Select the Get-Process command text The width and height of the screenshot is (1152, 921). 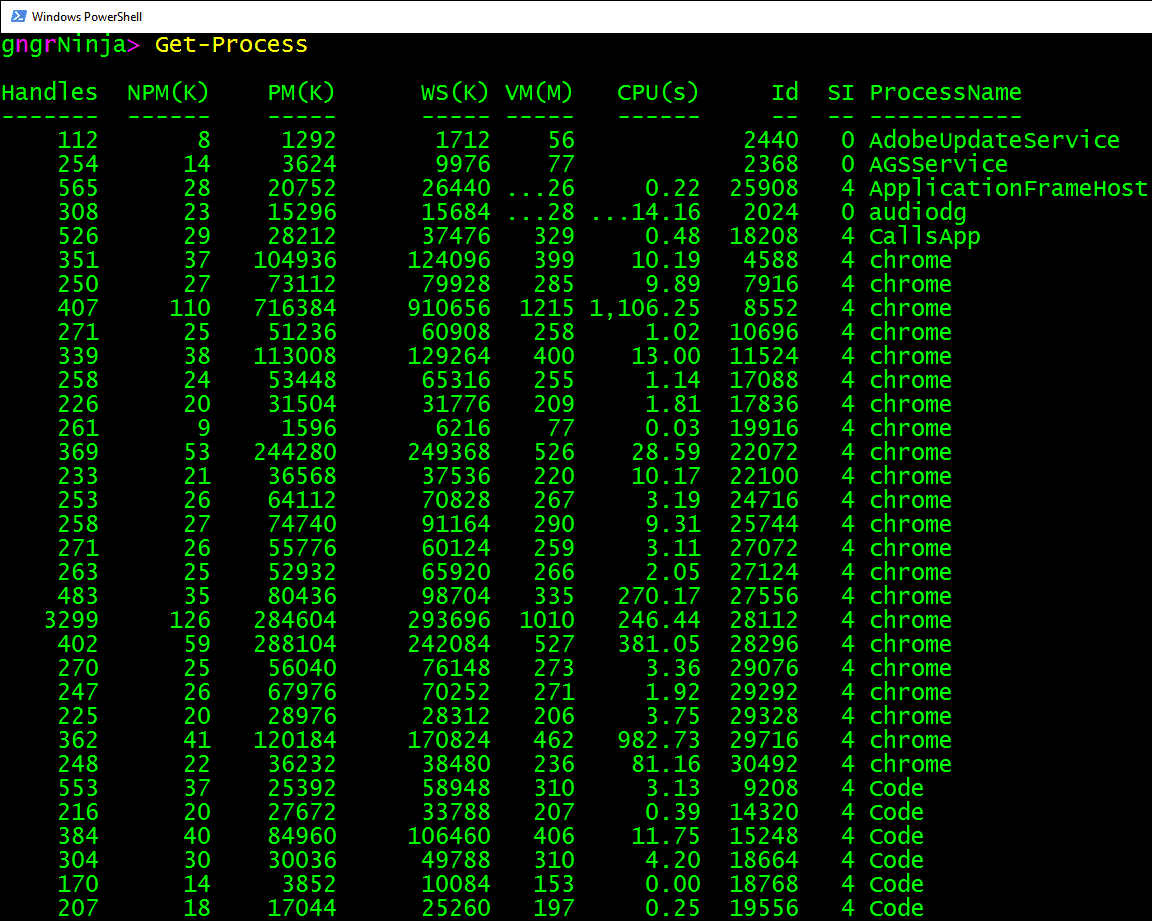click(231, 45)
